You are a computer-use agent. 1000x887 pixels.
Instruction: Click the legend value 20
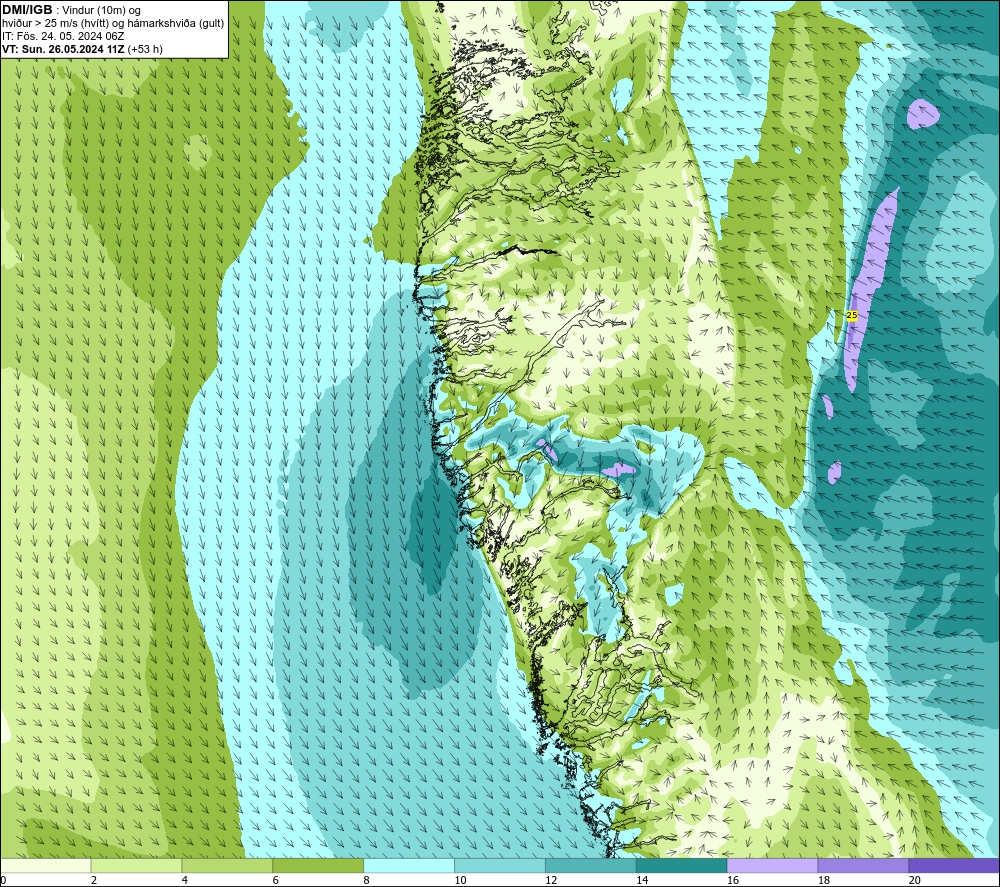coord(915,880)
